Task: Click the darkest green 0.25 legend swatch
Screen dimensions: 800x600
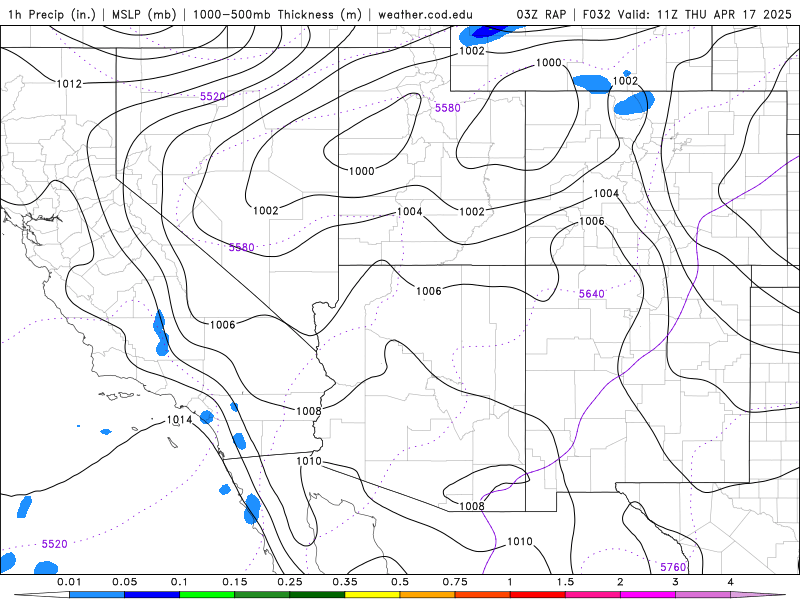Action: point(317,595)
